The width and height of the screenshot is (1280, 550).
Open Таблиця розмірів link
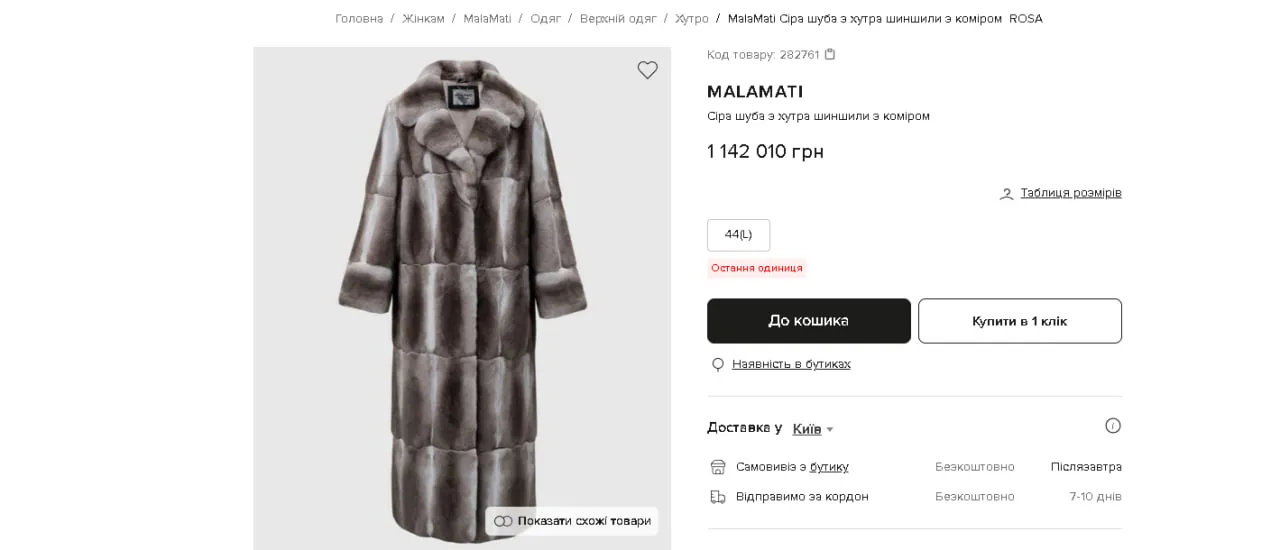[1070, 193]
